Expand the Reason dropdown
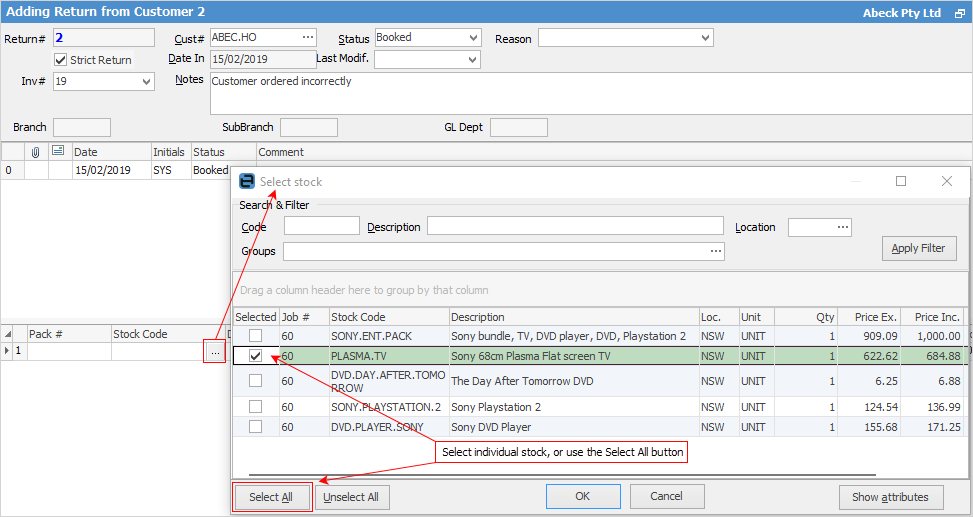973x517 pixels. 705,38
